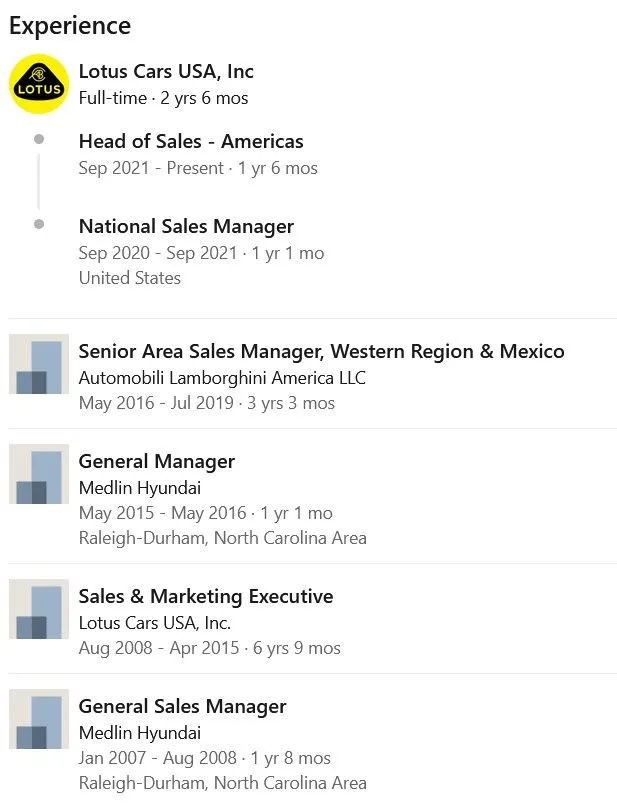
Task: Click Medlin Hyundai under General Sales Manager
Action: click(140, 733)
